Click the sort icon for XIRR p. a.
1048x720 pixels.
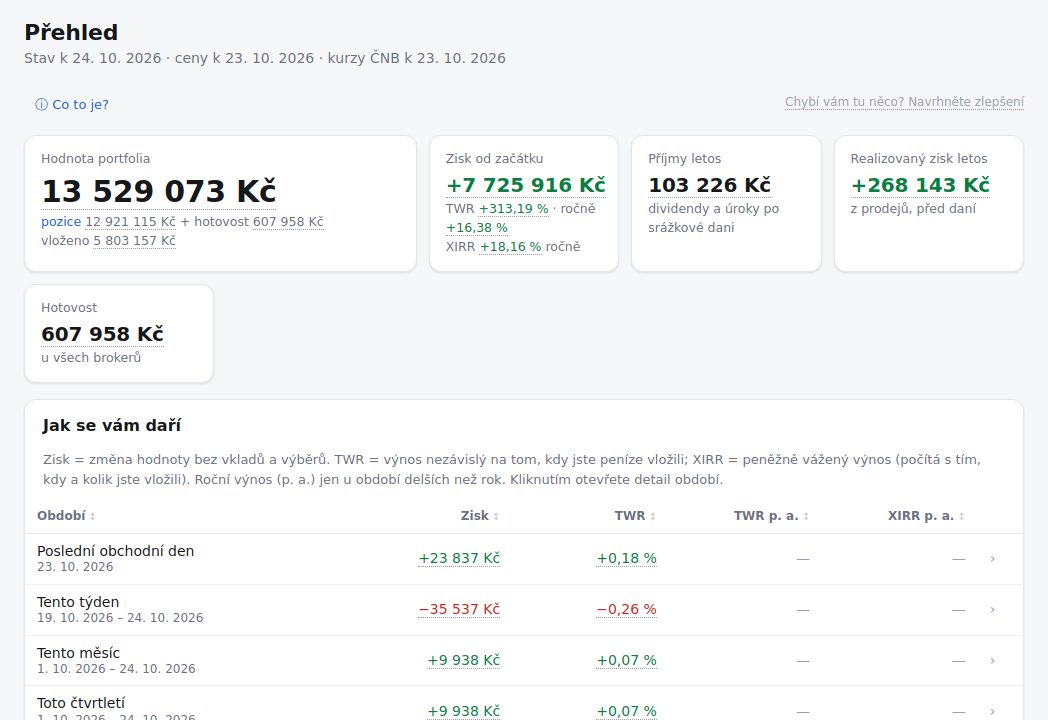[962, 516]
